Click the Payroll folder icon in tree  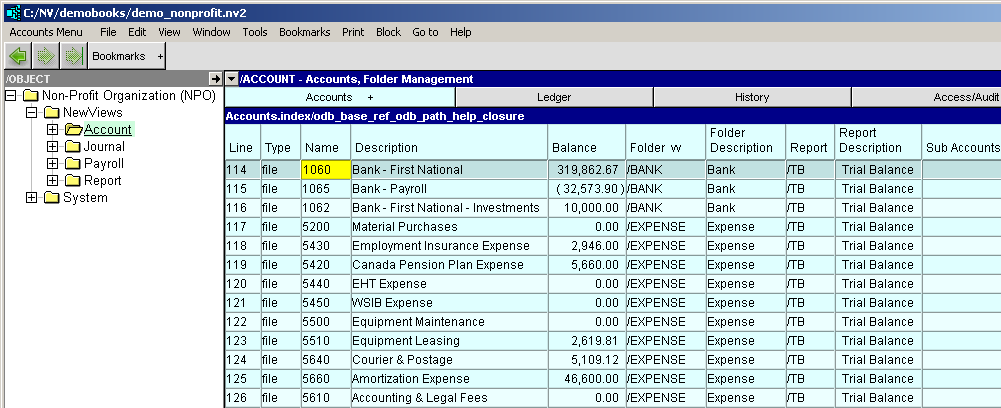coord(73,164)
